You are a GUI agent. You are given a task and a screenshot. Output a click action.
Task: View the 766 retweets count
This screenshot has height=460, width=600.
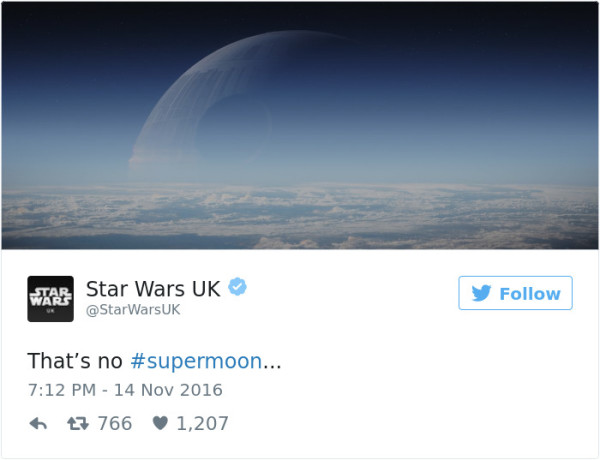pos(115,424)
